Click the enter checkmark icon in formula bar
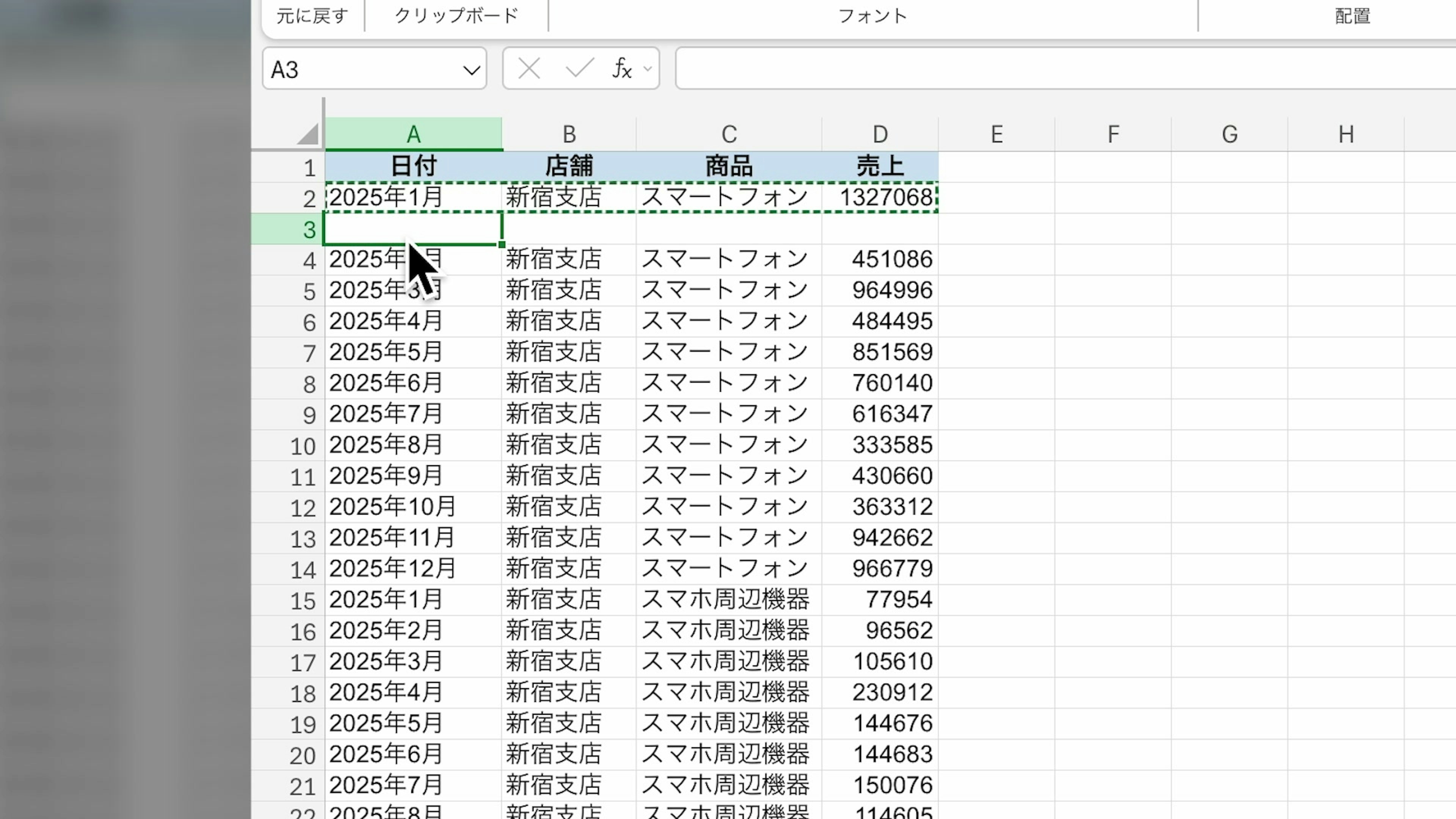The image size is (1456, 819). tap(579, 69)
